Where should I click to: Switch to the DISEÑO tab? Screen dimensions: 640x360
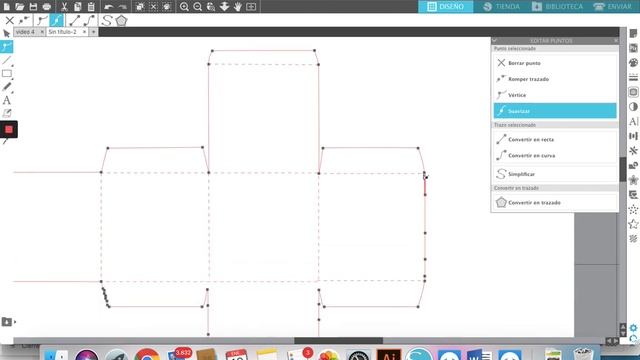[x=446, y=7]
